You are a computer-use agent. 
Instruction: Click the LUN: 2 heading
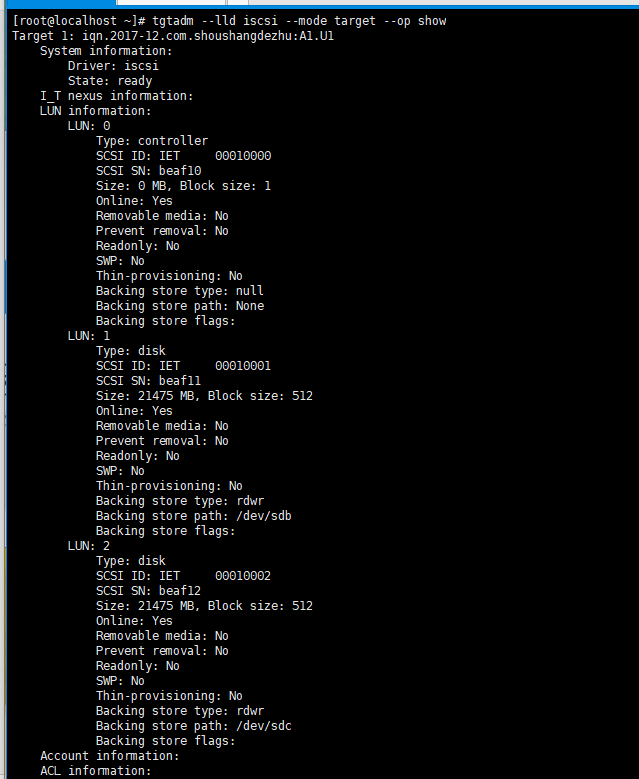tap(89, 546)
